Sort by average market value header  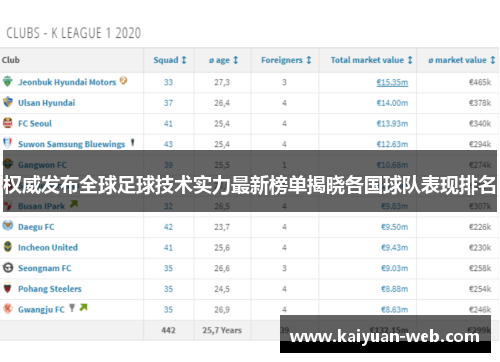click(462, 60)
